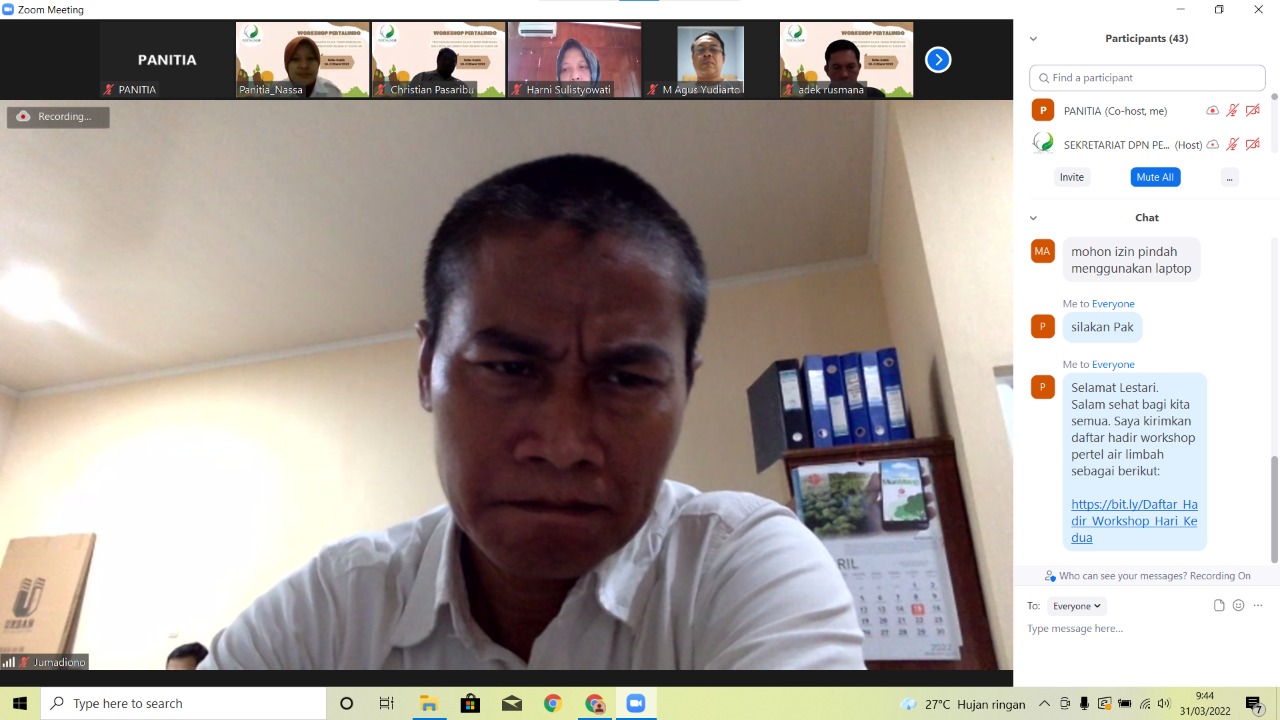Collapse the Chat panel chevron
This screenshot has width=1280, height=720.
click(x=1033, y=218)
